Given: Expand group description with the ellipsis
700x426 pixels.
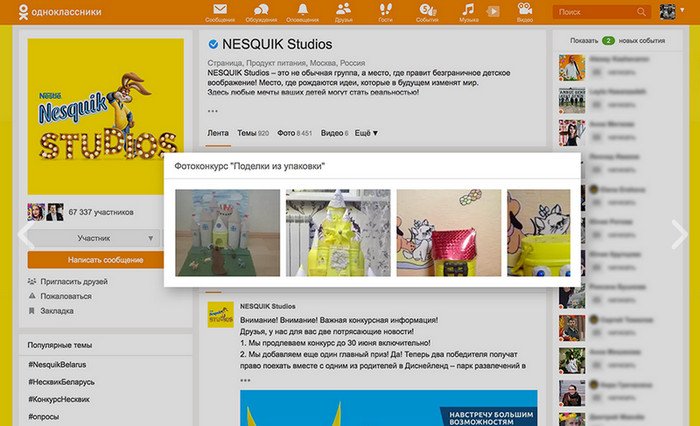Looking at the screenshot, I should [212, 111].
